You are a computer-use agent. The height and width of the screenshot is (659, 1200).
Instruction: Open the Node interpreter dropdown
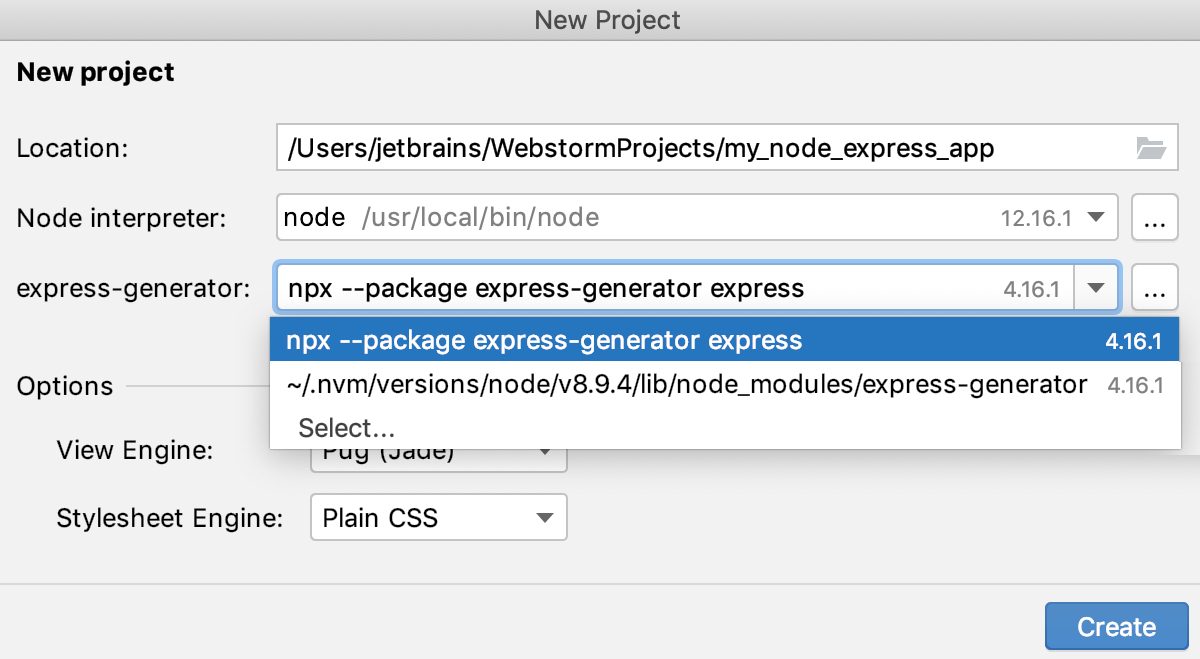click(x=697, y=217)
